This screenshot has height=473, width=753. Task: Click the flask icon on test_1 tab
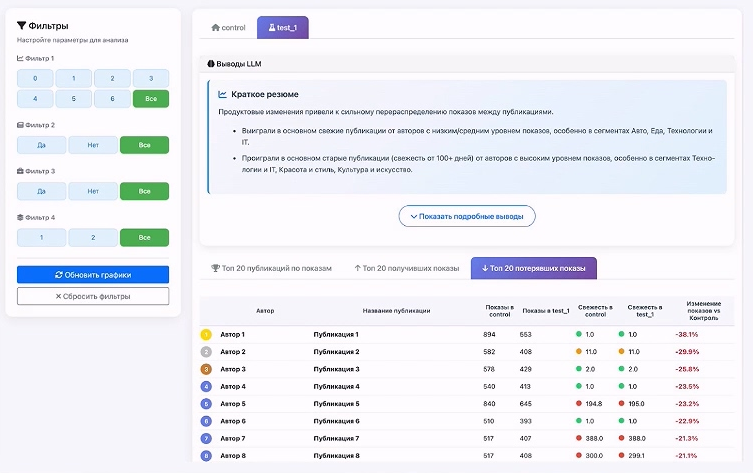272,27
